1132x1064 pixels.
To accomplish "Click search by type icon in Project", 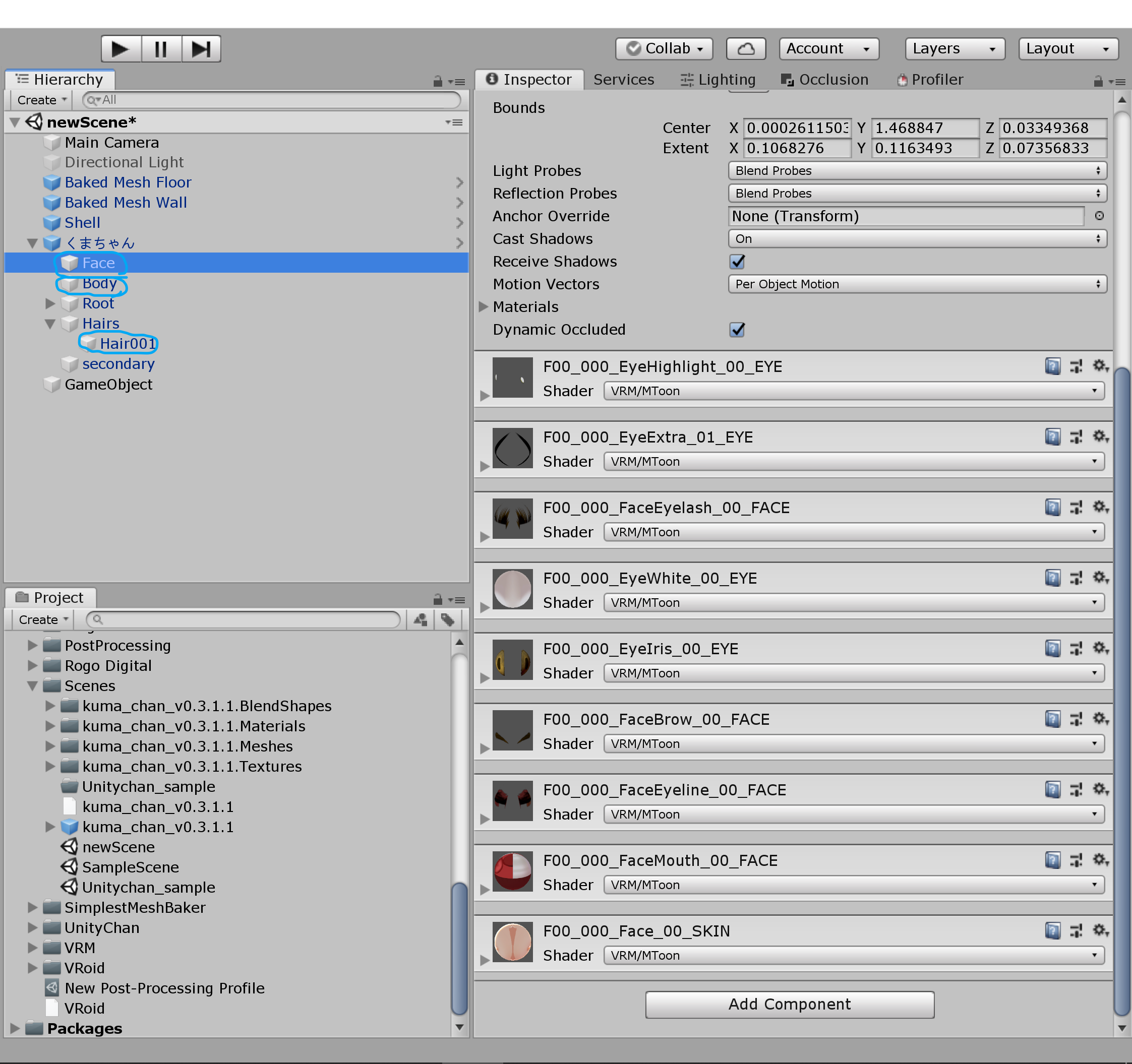I will (420, 619).
